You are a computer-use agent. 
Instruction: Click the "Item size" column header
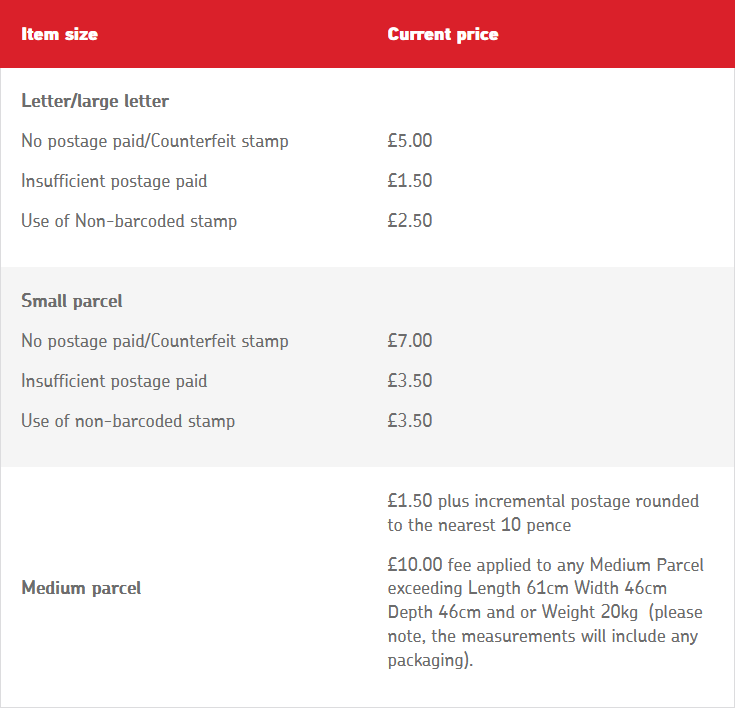click(59, 35)
